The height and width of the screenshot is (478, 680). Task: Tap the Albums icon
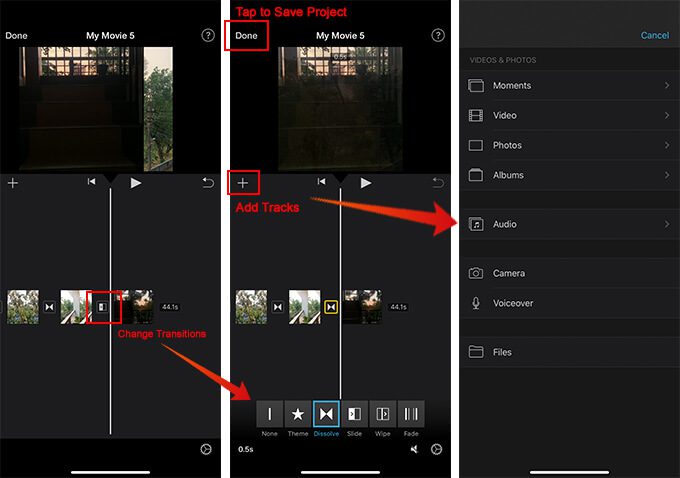476,175
